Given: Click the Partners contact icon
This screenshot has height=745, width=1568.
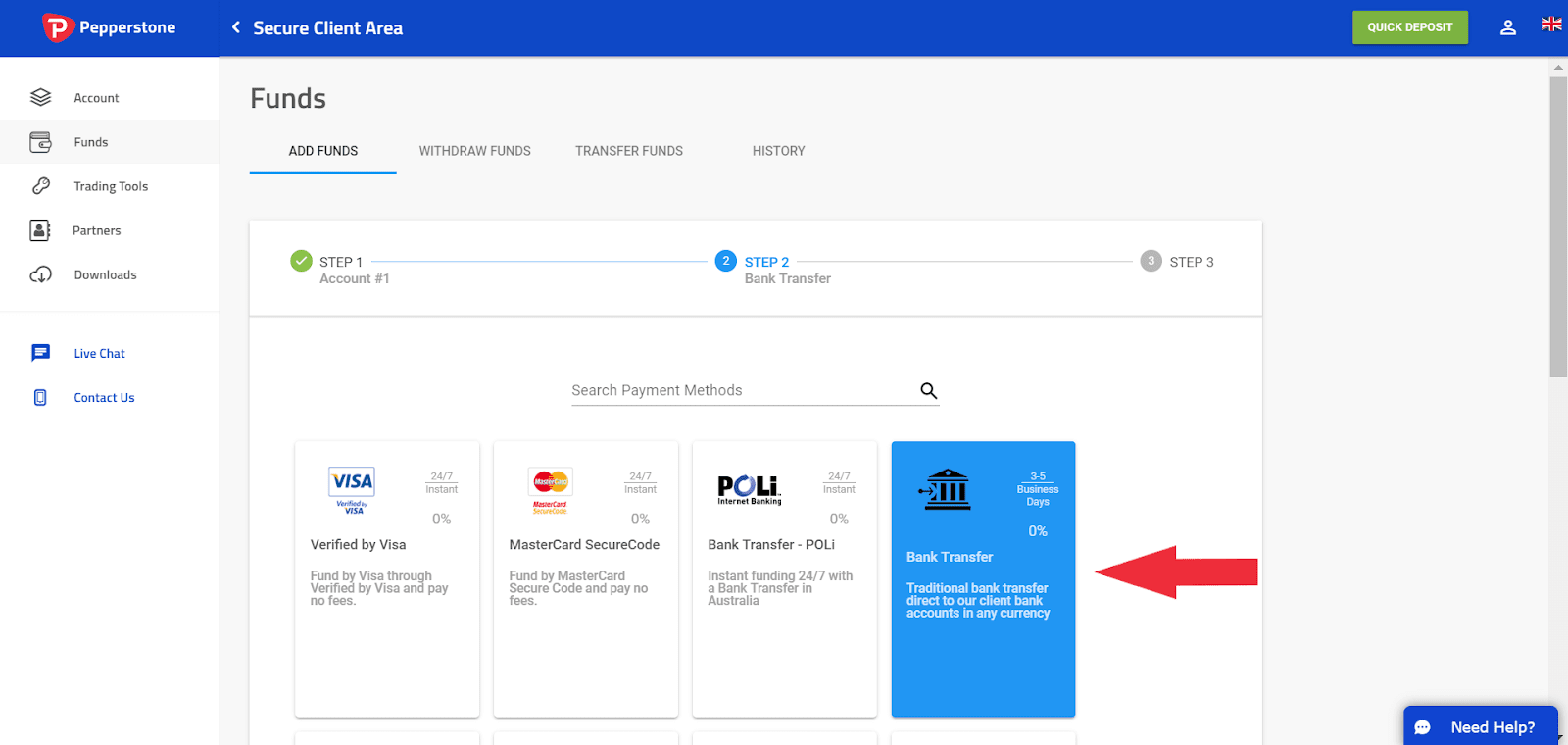Looking at the screenshot, I should (x=40, y=230).
